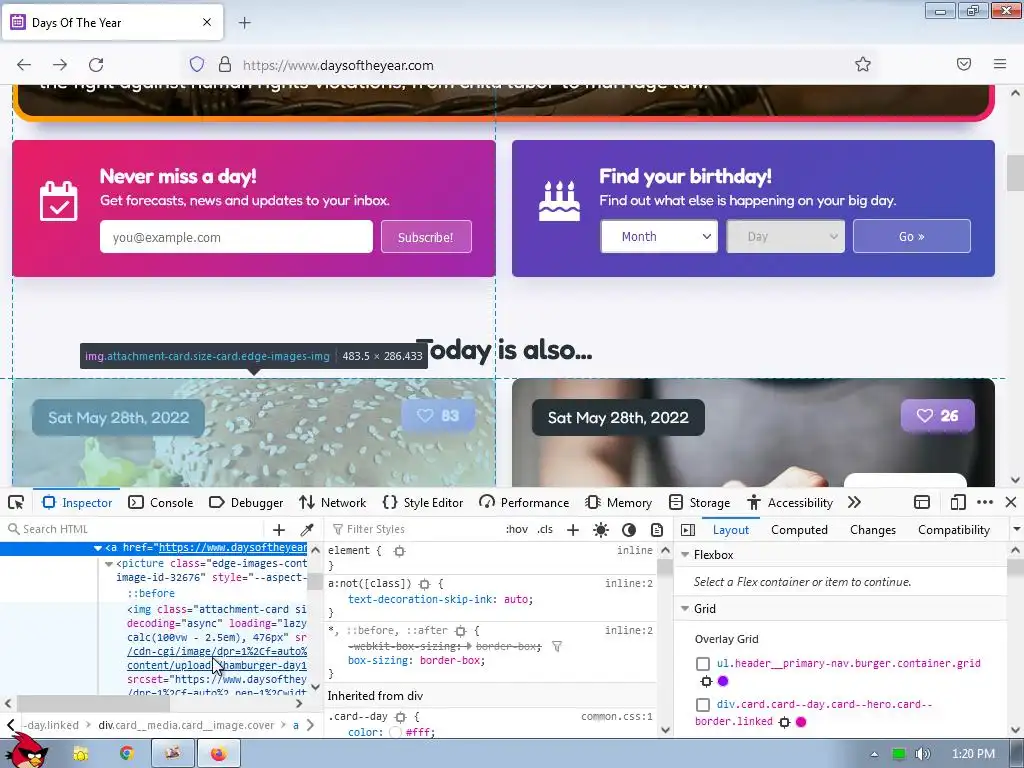Like the card with 83 hearts

coord(438,415)
